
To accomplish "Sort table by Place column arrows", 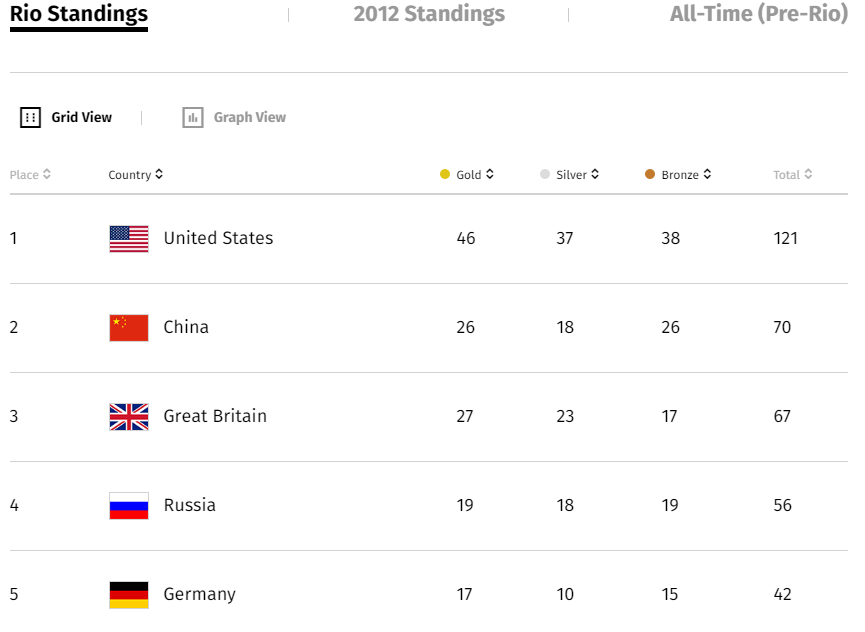I will coord(47,174).
